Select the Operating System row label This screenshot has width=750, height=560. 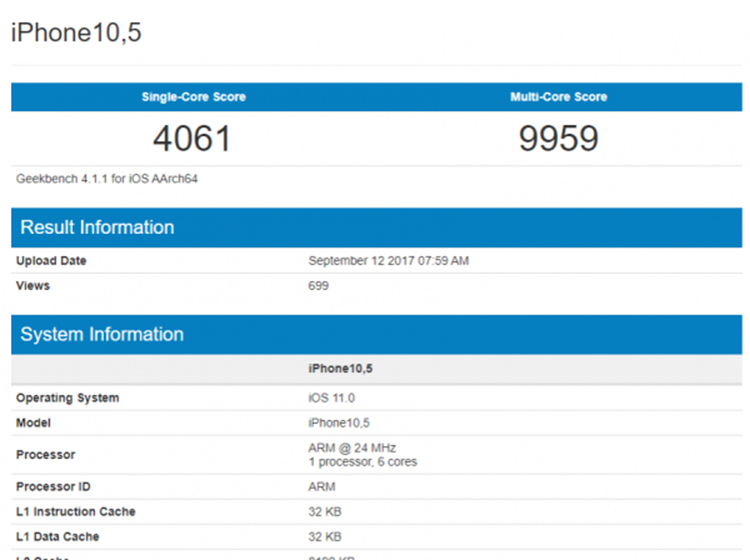[x=67, y=398]
